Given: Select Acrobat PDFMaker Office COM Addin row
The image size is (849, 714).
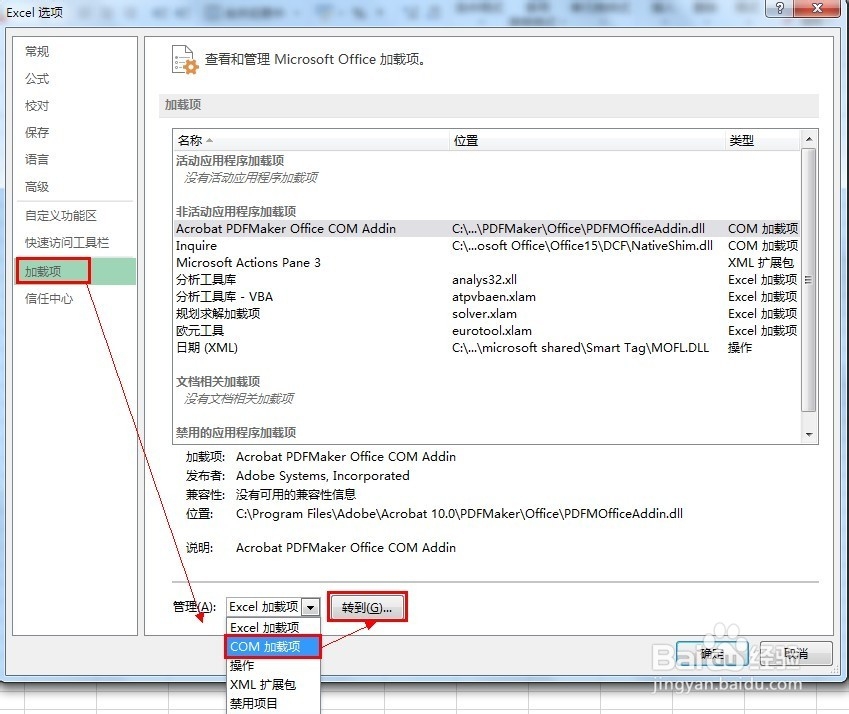Looking at the screenshot, I should pos(486,228).
